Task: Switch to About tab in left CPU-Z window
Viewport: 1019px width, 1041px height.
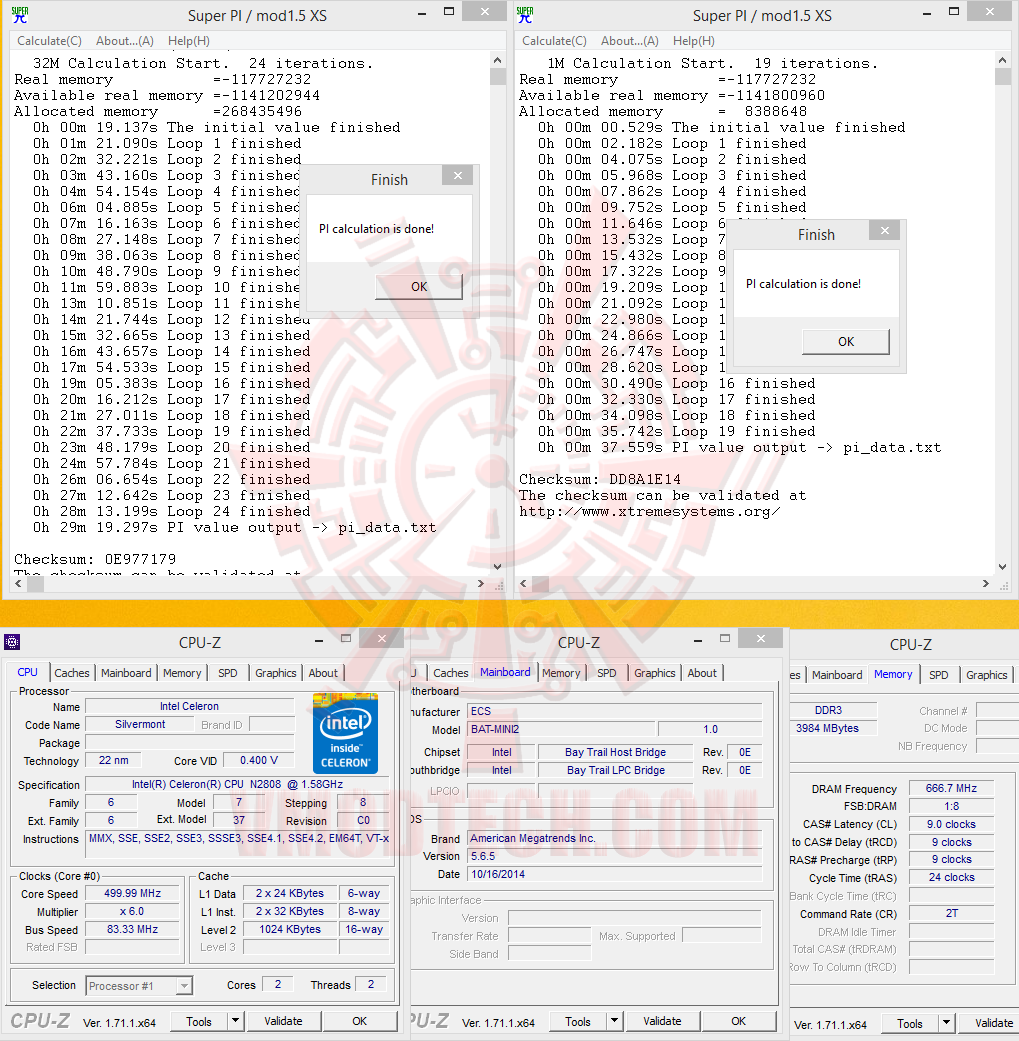Action: 323,673
